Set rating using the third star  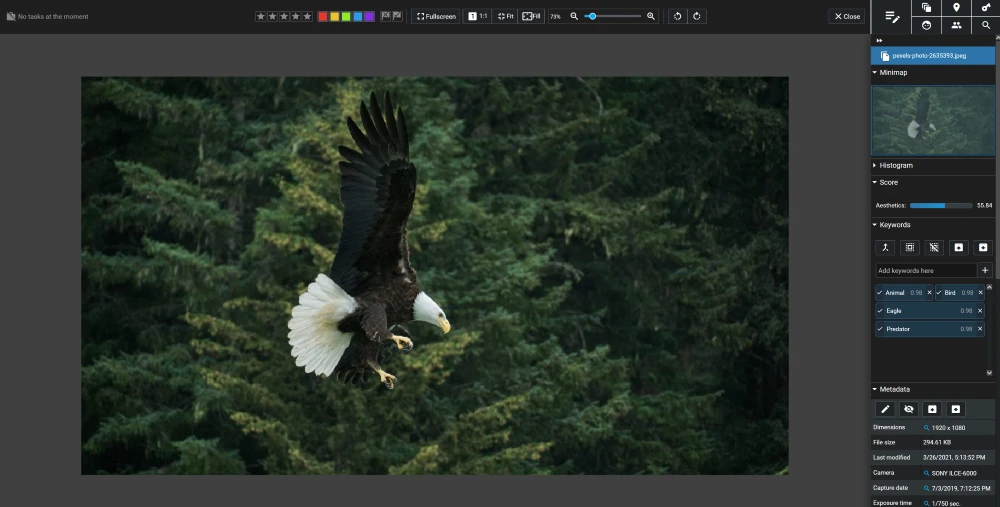284,17
